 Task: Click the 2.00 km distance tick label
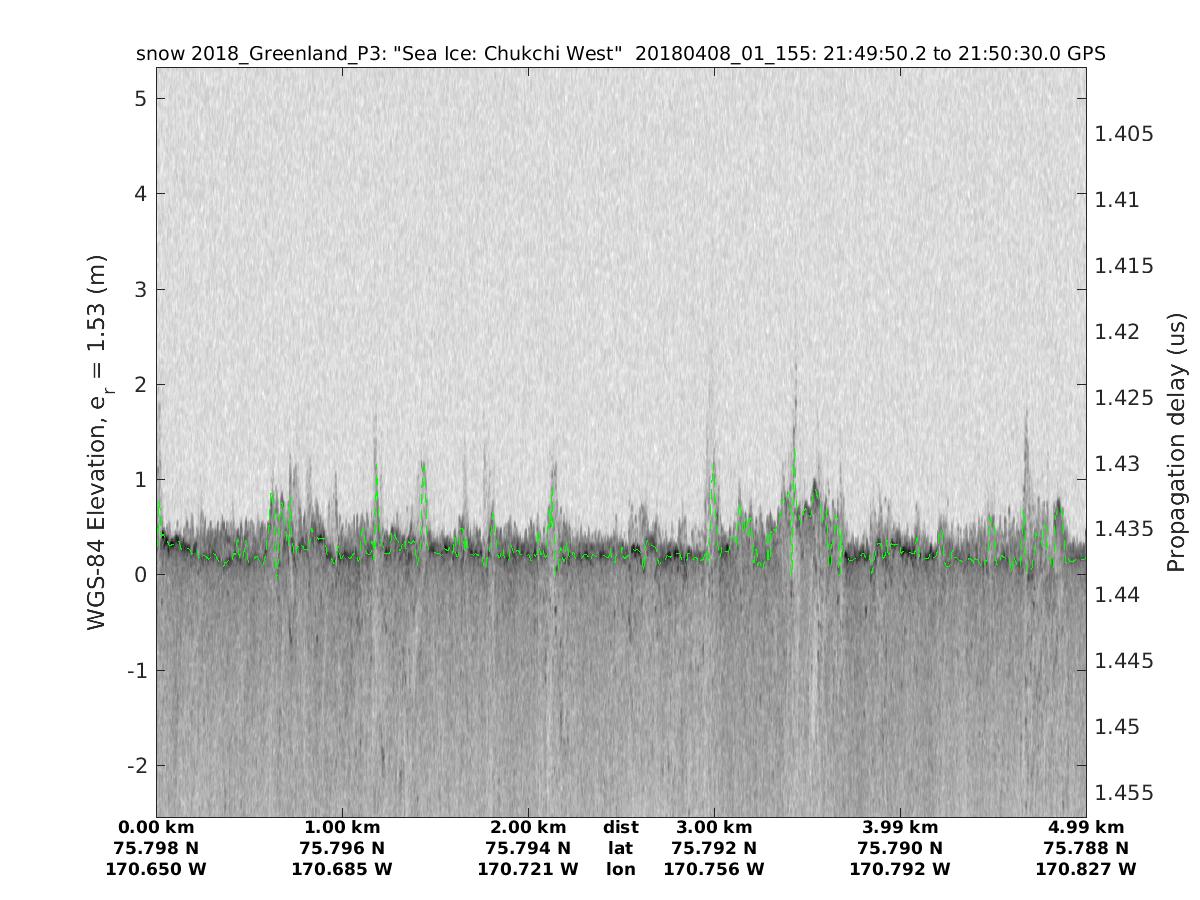(528, 827)
